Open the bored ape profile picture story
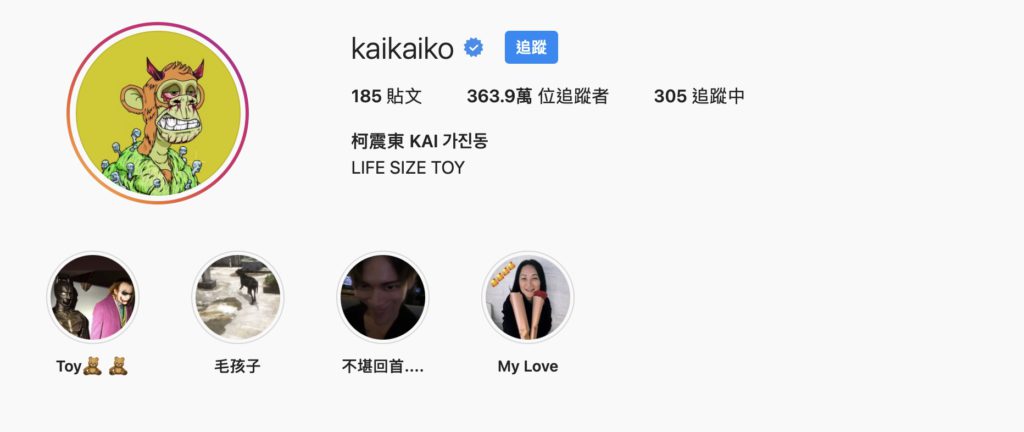This screenshot has width=1024, height=432. pyautogui.click(x=157, y=113)
